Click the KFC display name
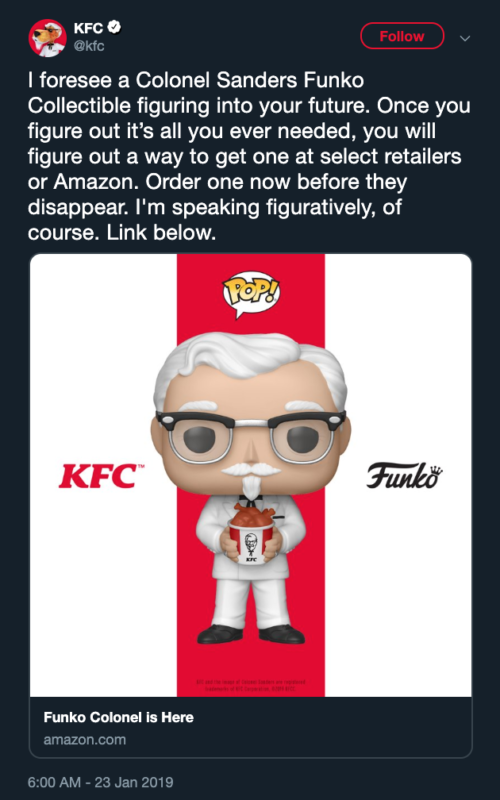Viewport: 500px width, 800px height. pyautogui.click(x=89, y=29)
